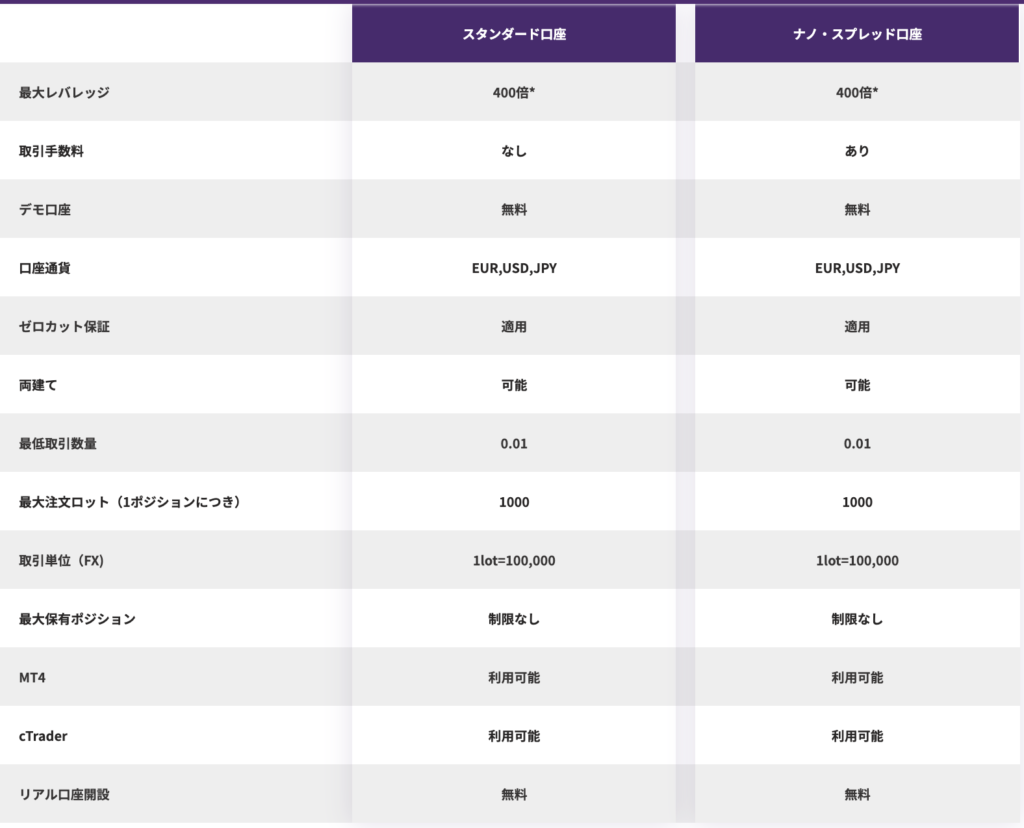This screenshot has height=828, width=1024.
Task: Click 制限なし in スタンダード口座 column
Action: tap(514, 619)
